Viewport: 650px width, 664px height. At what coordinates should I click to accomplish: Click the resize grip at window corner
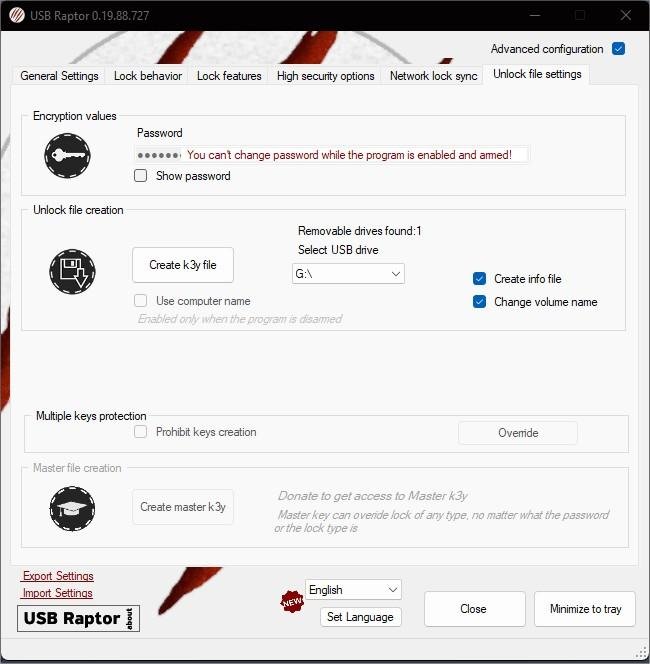click(x=641, y=653)
